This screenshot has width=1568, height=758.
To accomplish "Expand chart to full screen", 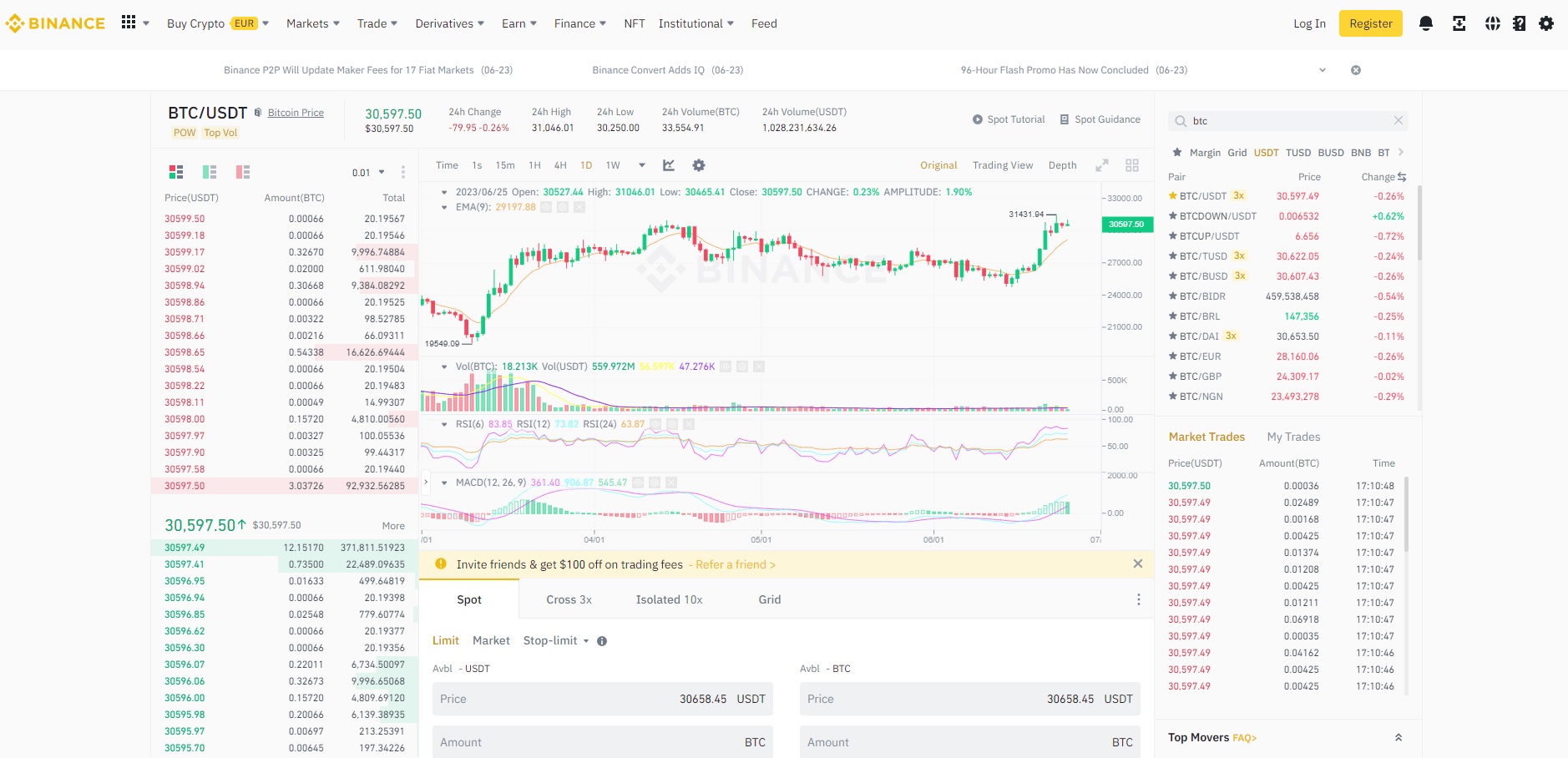I will [x=1102, y=165].
